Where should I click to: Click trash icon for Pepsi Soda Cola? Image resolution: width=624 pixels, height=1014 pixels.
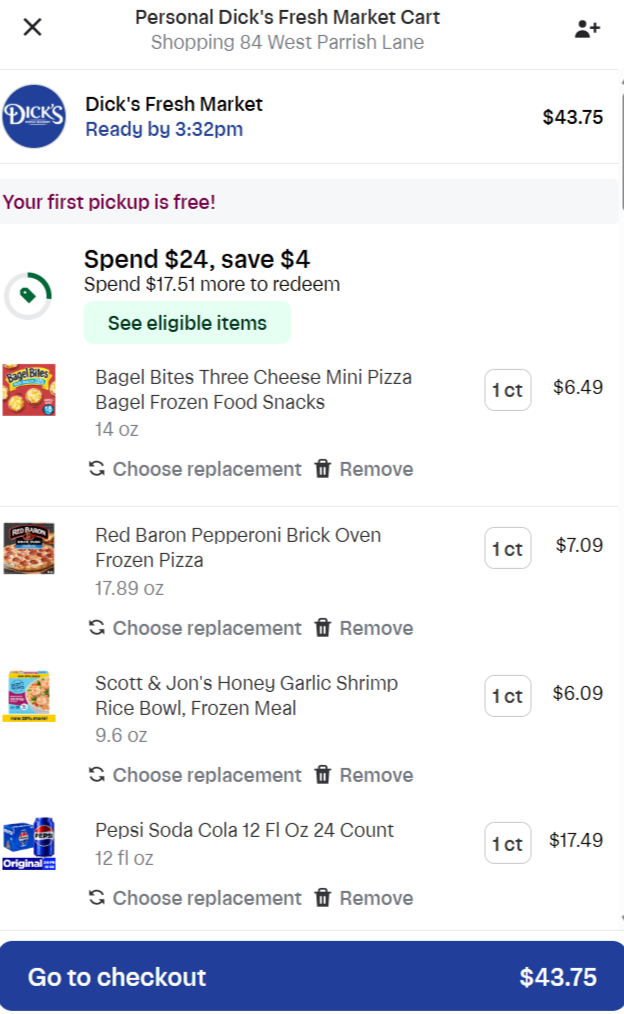pyautogui.click(x=322, y=898)
